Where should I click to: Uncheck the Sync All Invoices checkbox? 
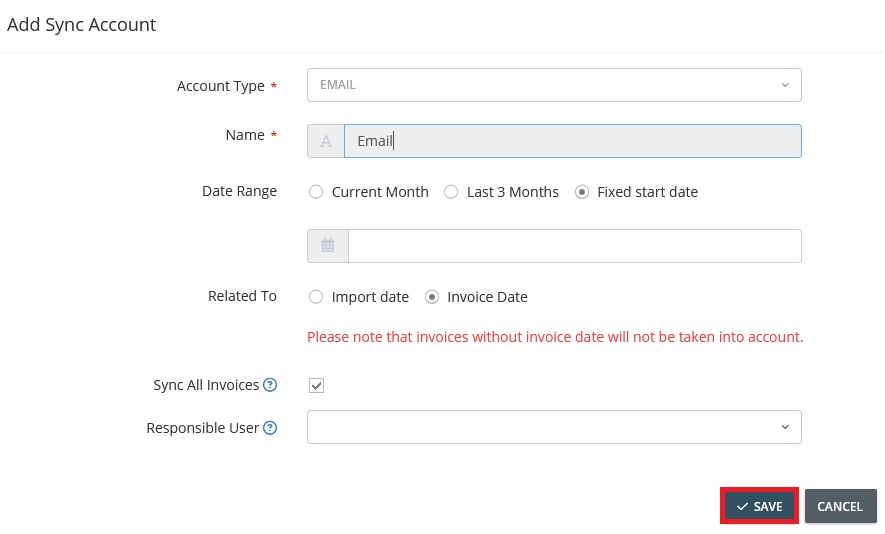click(317, 386)
